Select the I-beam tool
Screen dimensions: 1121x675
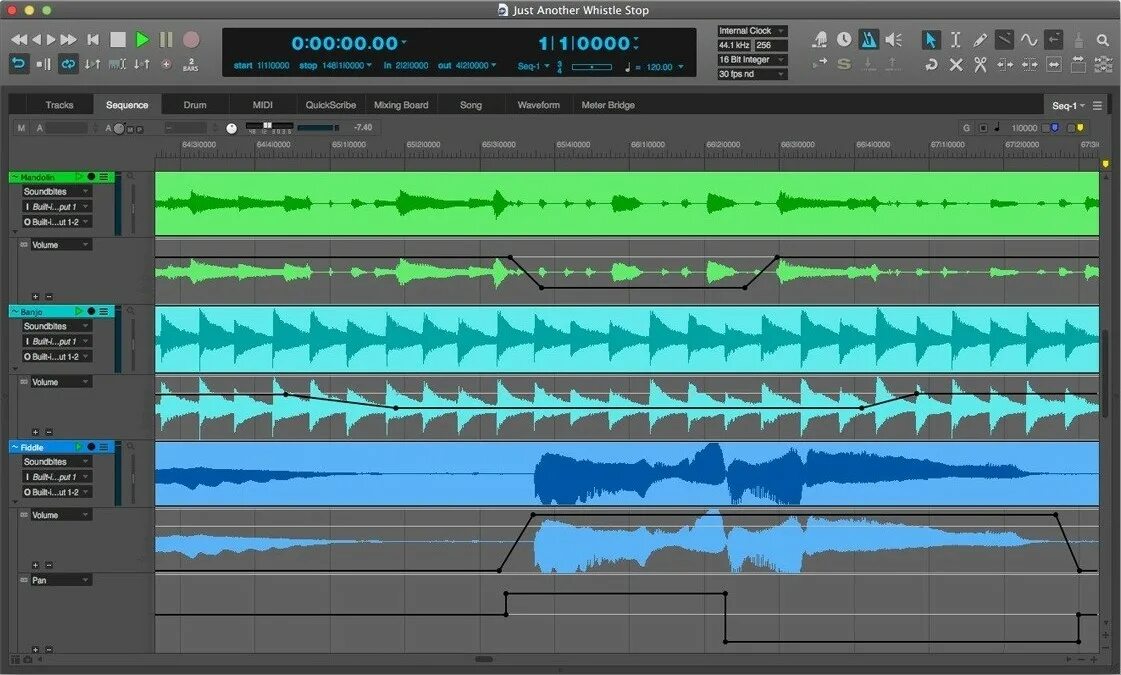click(955, 39)
